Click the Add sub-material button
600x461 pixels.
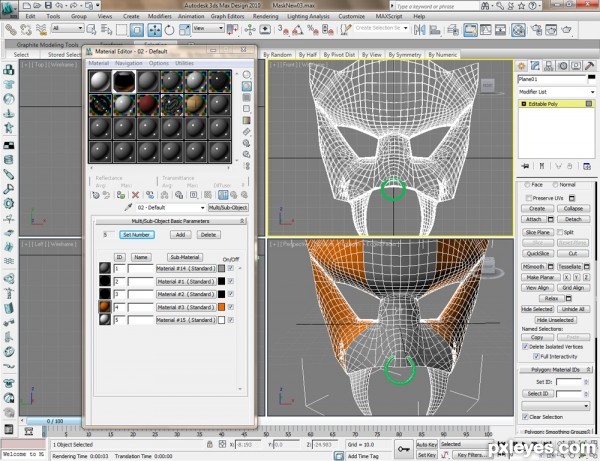click(180, 235)
